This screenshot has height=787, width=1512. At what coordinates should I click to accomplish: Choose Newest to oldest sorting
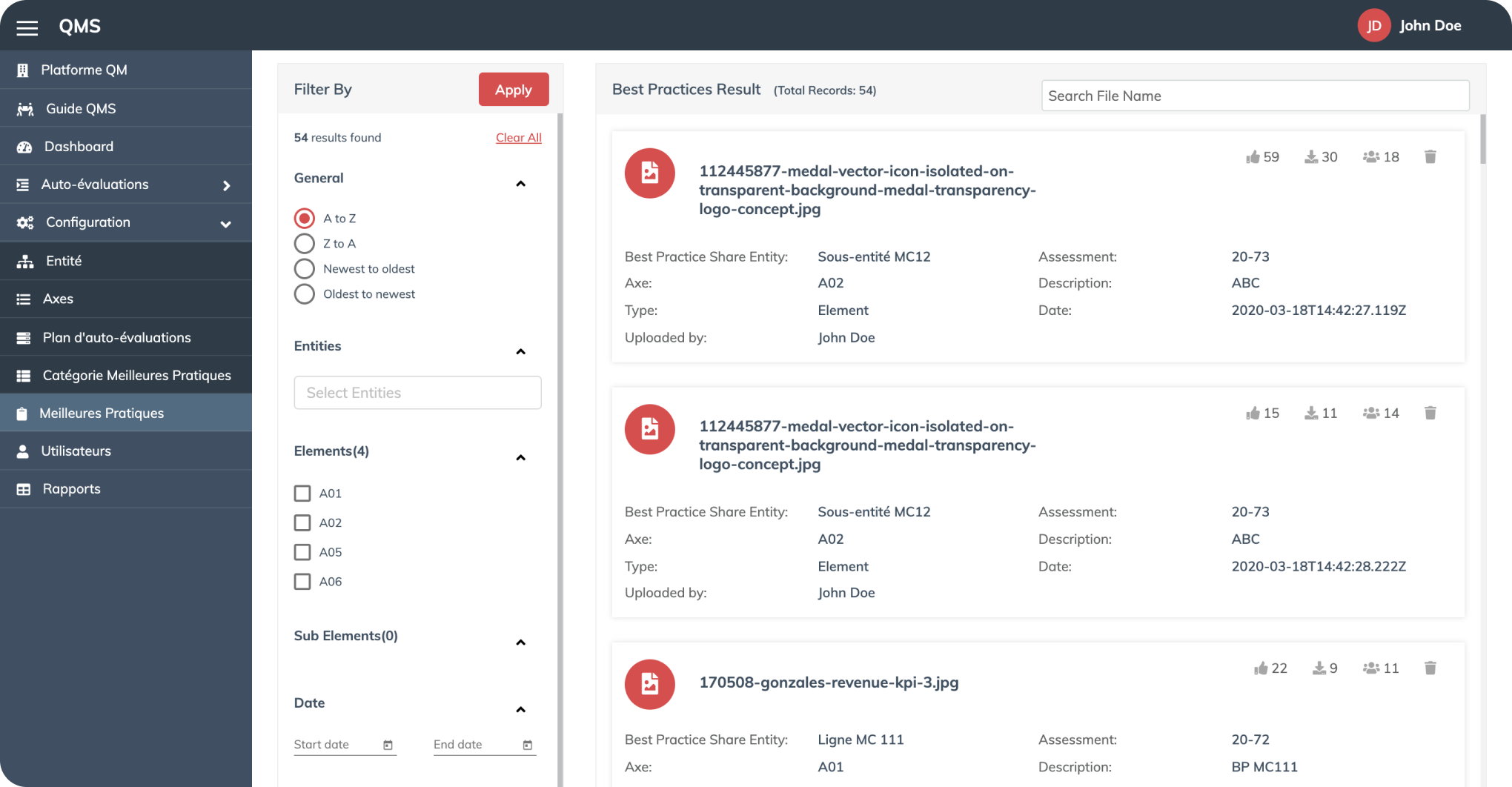(x=305, y=269)
